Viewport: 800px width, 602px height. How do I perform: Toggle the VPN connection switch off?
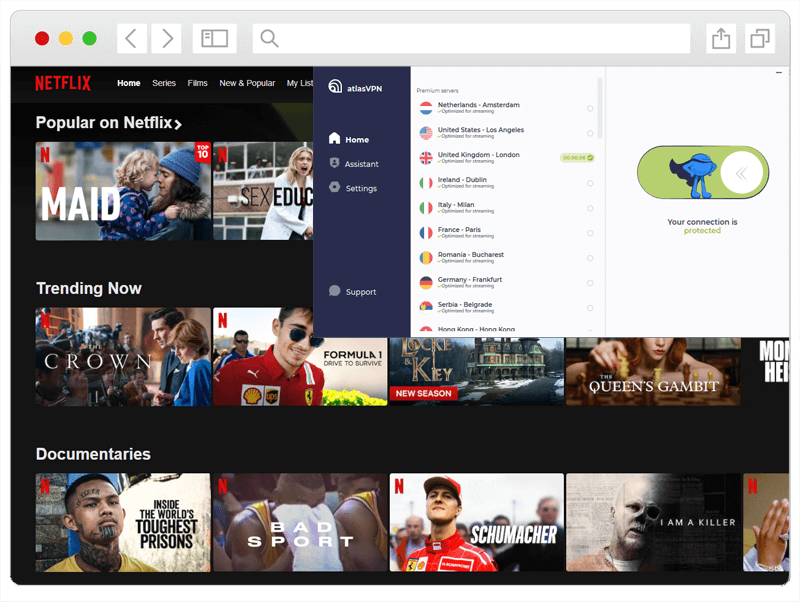pos(703,172)
